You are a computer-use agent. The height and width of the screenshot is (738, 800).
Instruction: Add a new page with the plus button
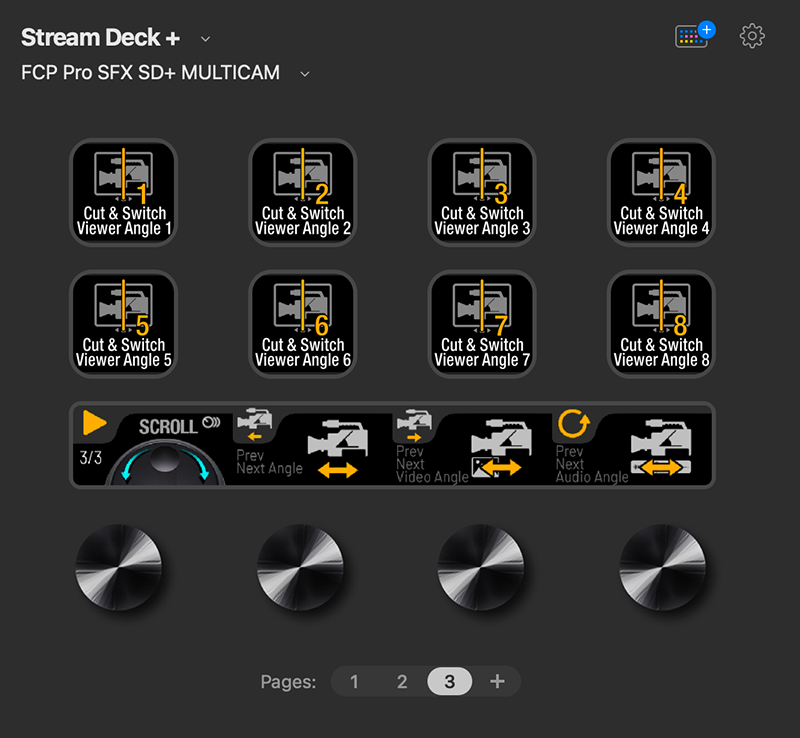point(497,681)
